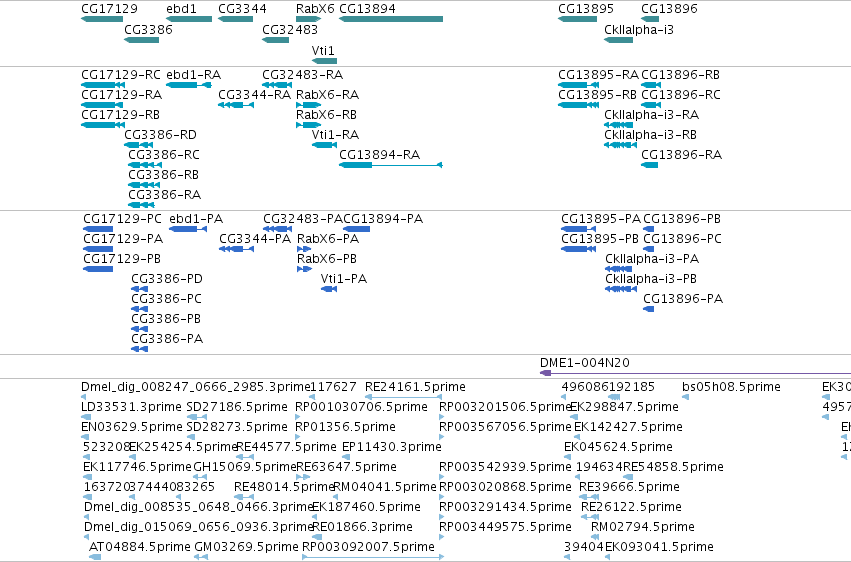851x562 pixels.
Task: Click the CG17129-RB transcript label
Action: click(x=120, y=115)
